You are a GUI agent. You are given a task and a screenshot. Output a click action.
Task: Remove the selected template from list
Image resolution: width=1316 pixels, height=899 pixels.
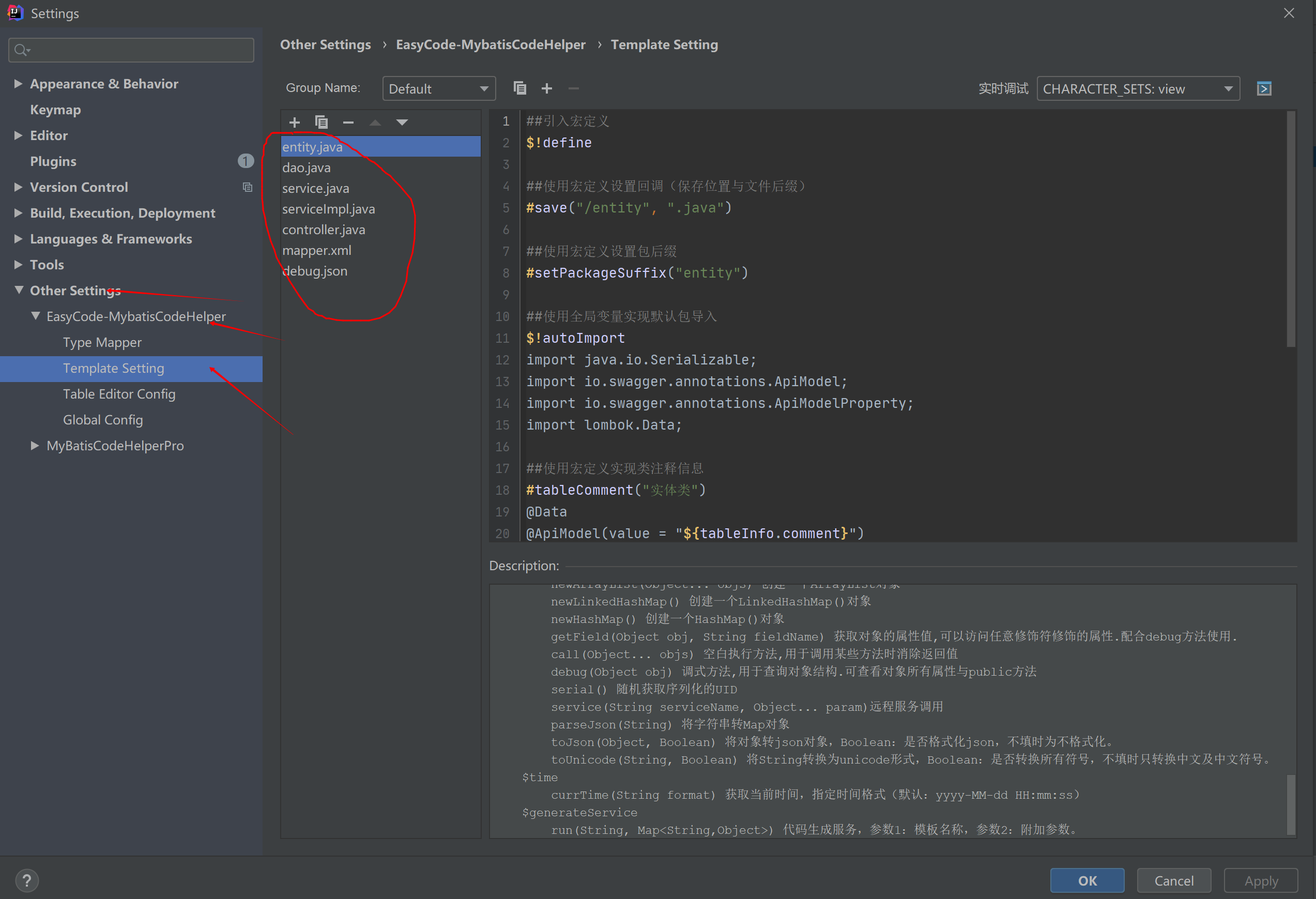(x=348, y=122)
